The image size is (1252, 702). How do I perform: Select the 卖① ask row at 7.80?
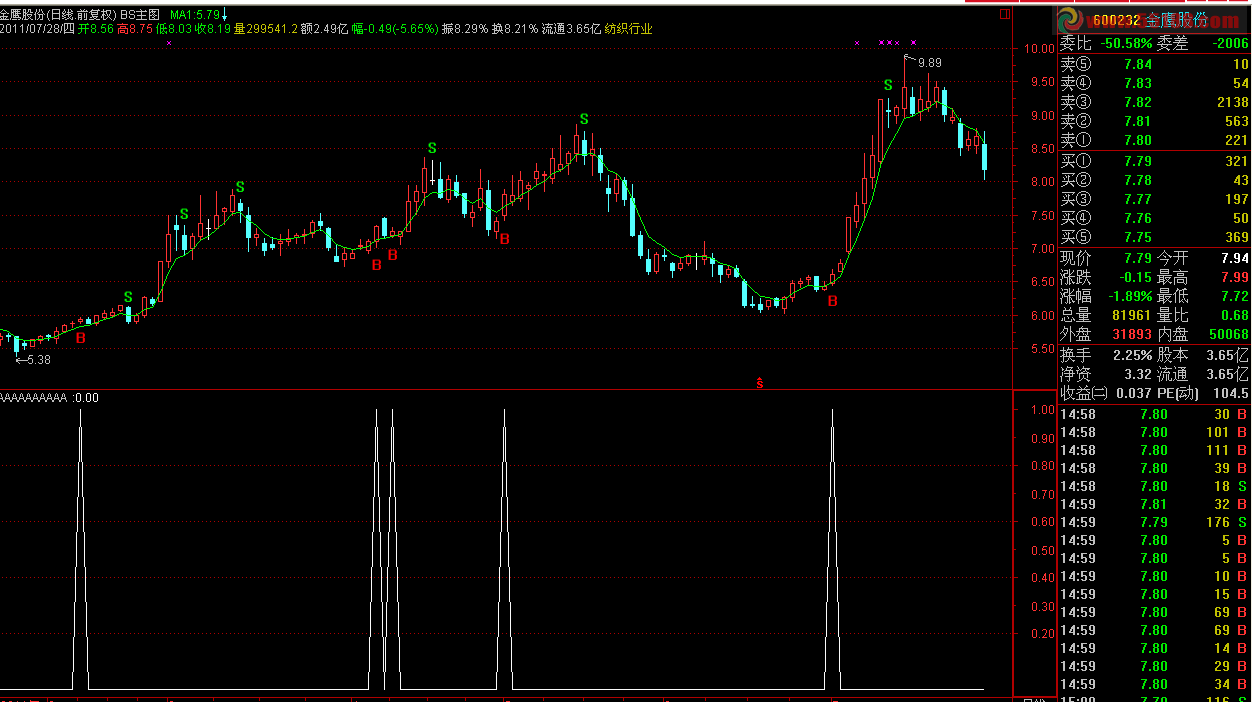coord(1155,141)
